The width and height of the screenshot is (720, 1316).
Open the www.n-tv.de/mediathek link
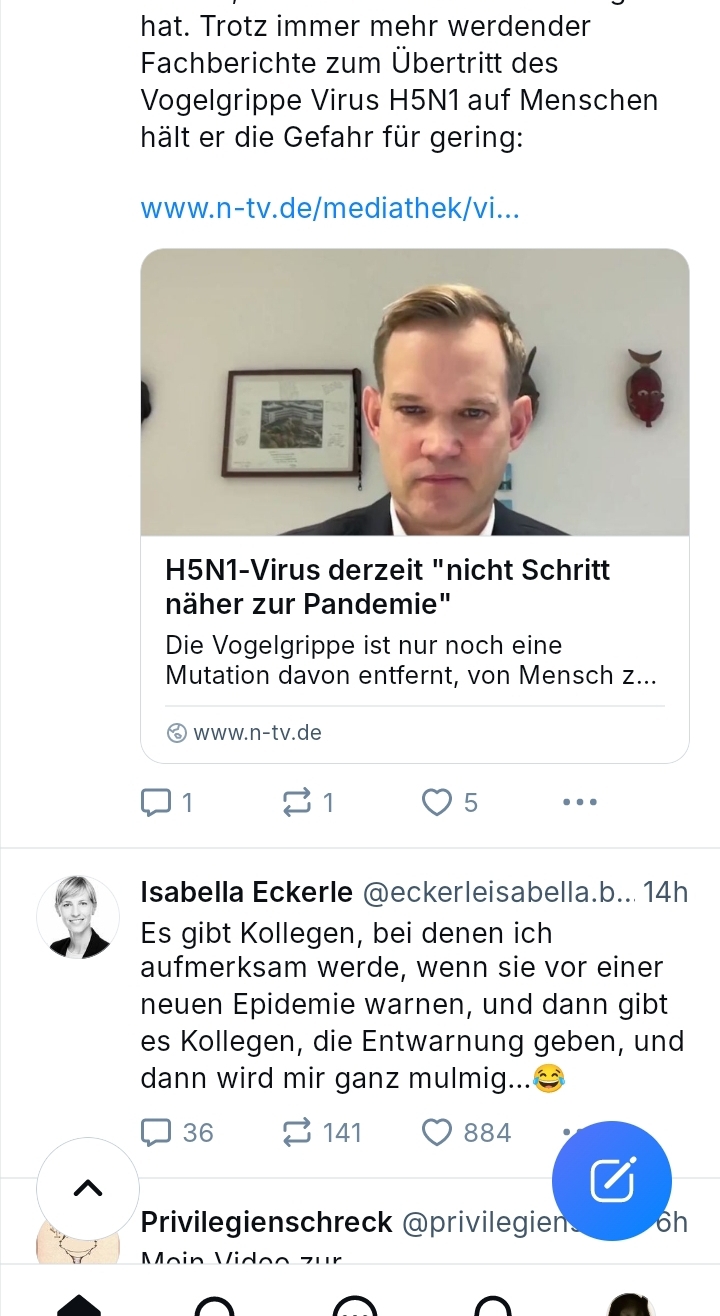[330, 208]
